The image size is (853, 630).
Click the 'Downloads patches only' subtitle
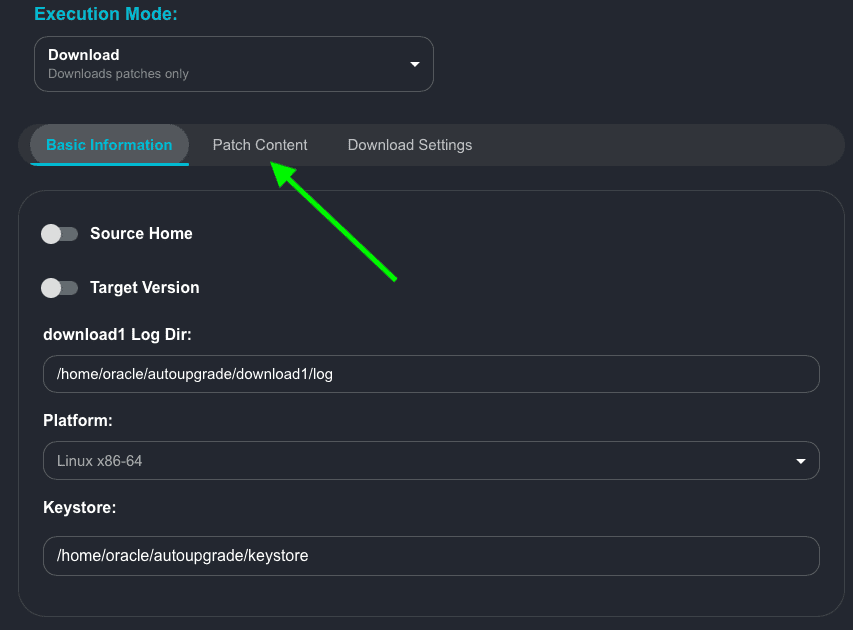[118, 74]
